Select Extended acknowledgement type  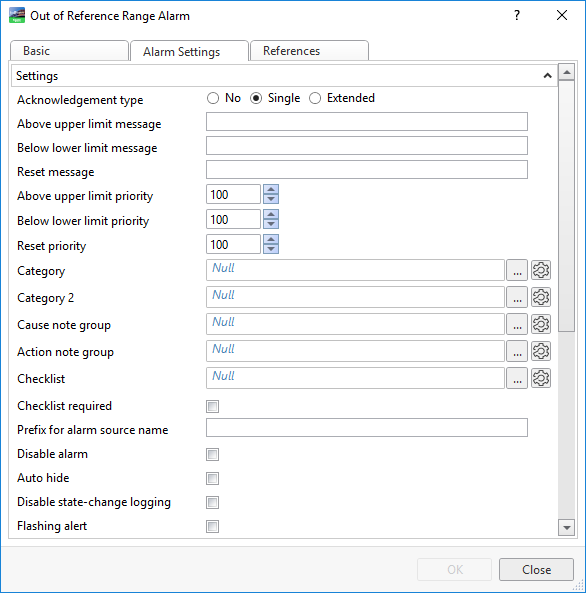click(315, 98)
